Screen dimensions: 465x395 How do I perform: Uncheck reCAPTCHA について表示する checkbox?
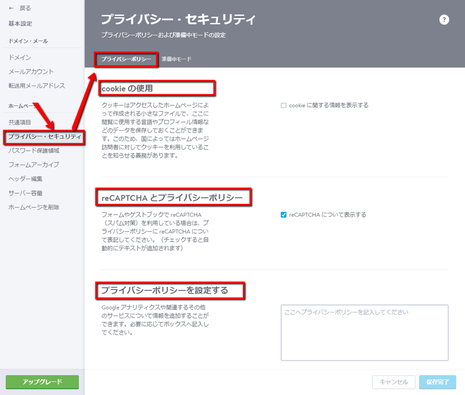coord(283,215)
